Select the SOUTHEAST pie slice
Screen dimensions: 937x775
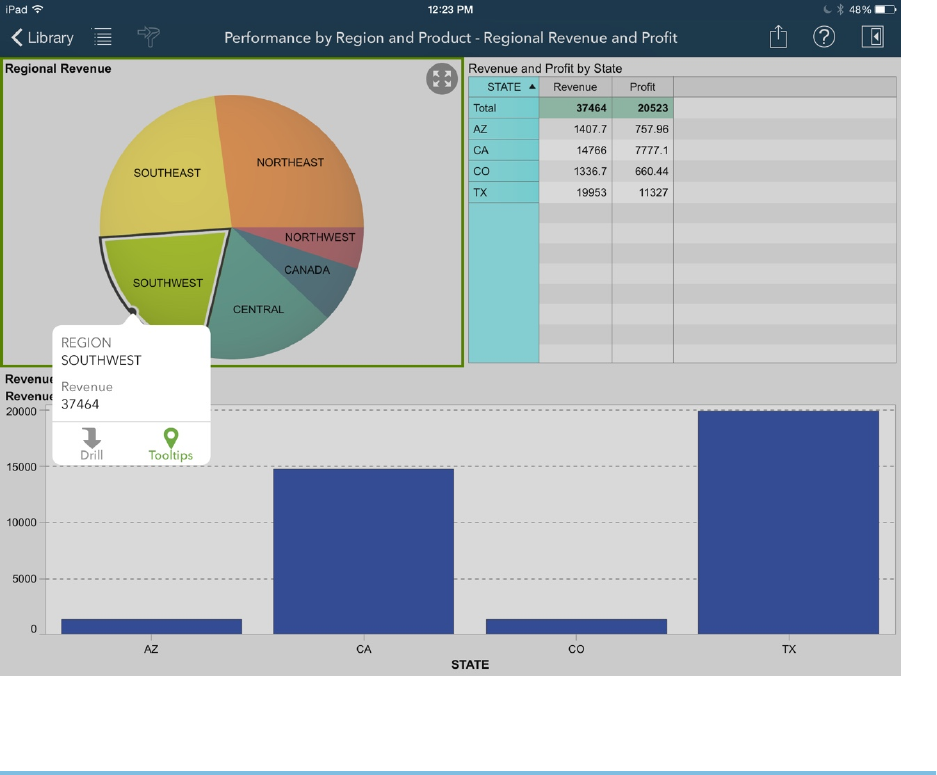pyautogui.click(x=167, y=173)
